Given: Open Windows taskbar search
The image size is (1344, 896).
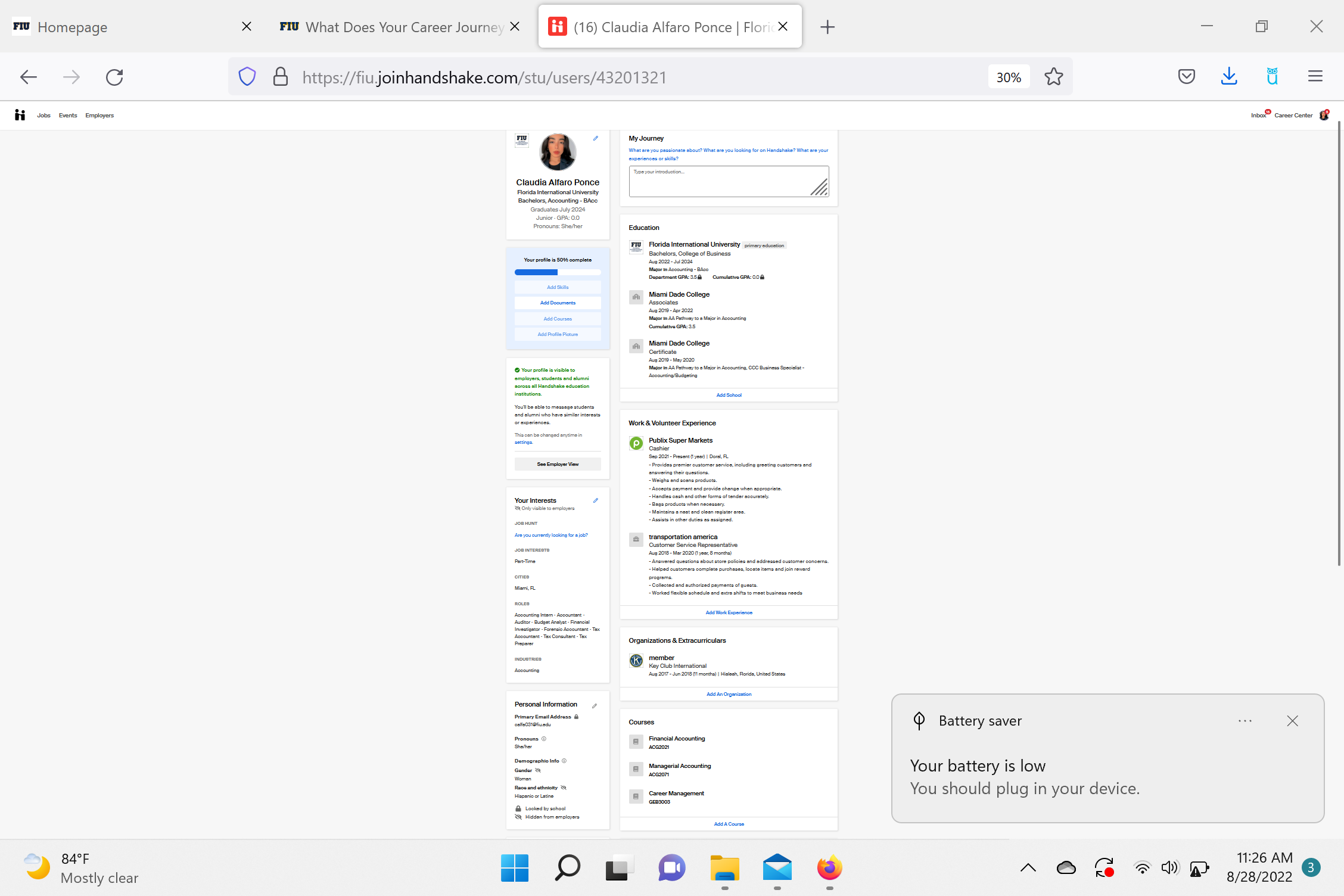Looking at the screenshot, I should coord(567,868).
